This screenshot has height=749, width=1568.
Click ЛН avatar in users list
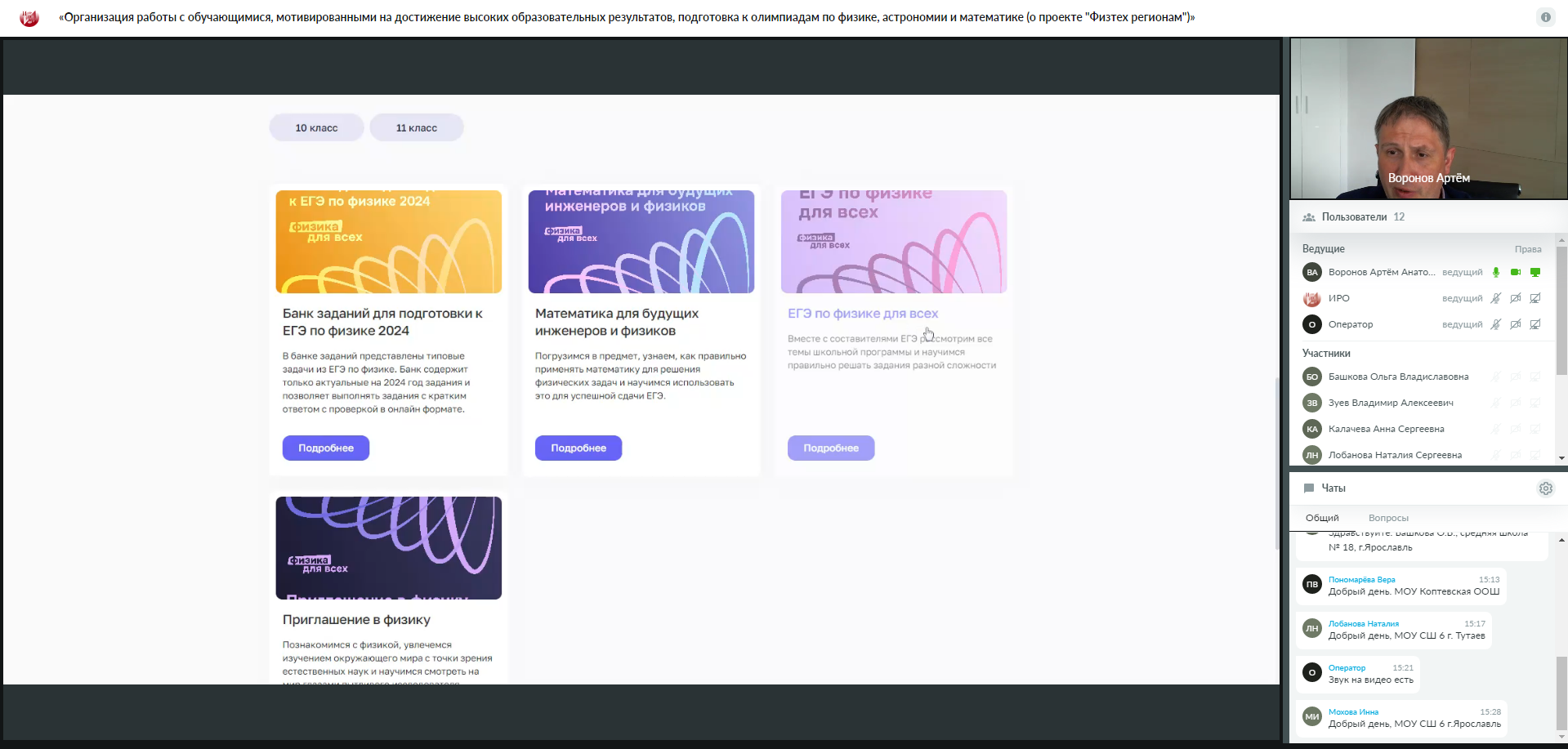coord(1312,456)
